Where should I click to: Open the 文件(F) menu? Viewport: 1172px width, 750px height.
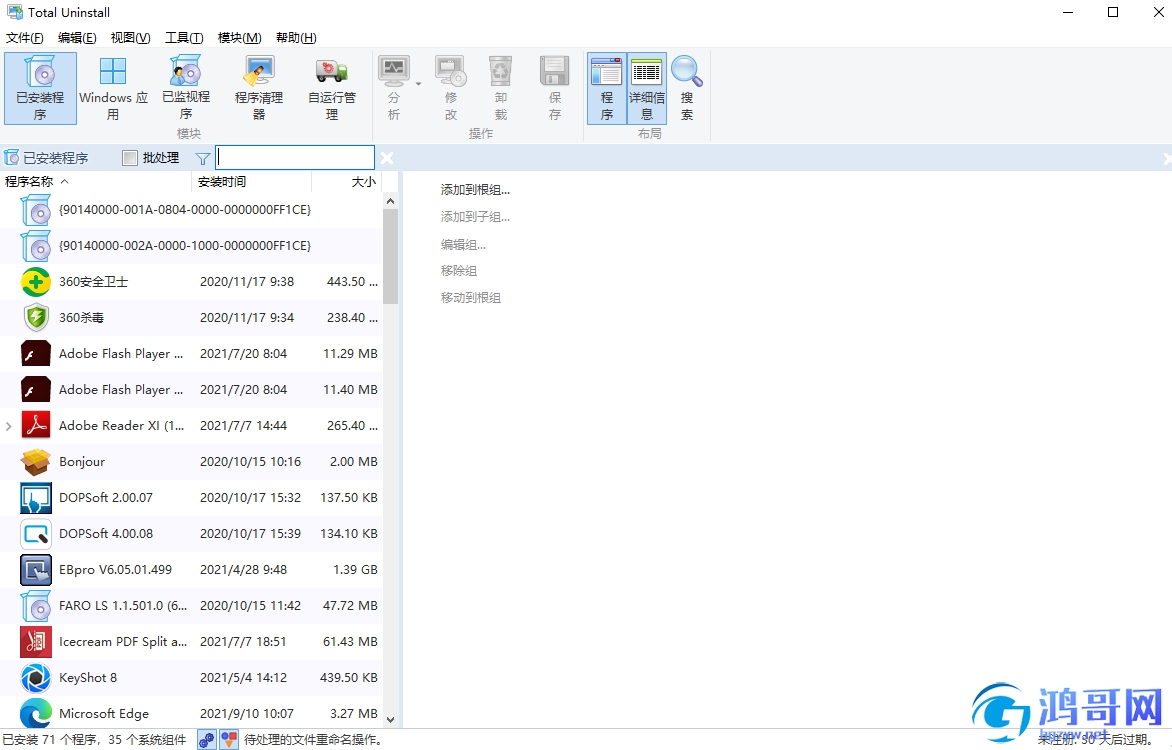[x=25, y=37]
